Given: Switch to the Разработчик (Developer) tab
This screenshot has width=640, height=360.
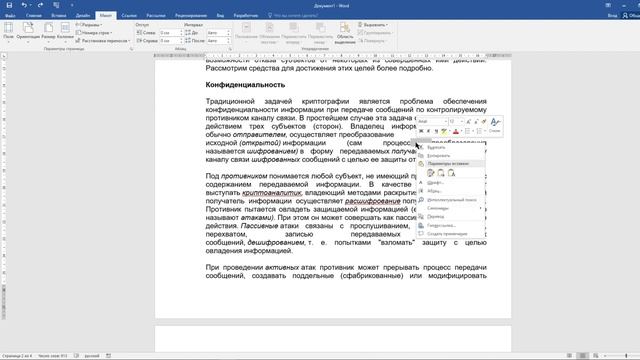Looking at the screenshot, I should (246, 16).
